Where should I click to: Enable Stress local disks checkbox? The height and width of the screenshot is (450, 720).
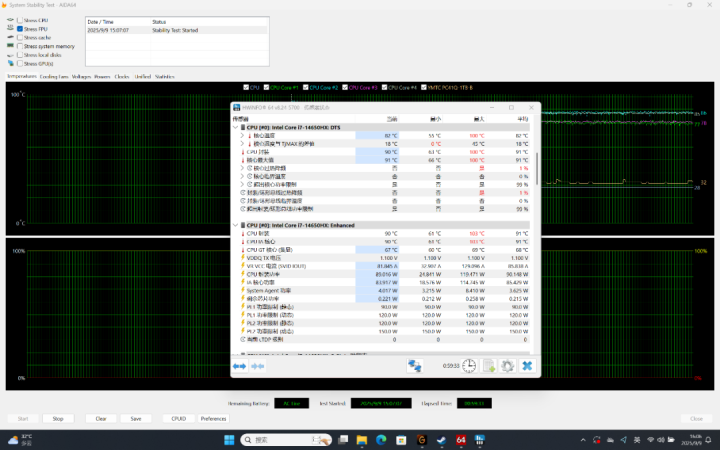point(20,55)
